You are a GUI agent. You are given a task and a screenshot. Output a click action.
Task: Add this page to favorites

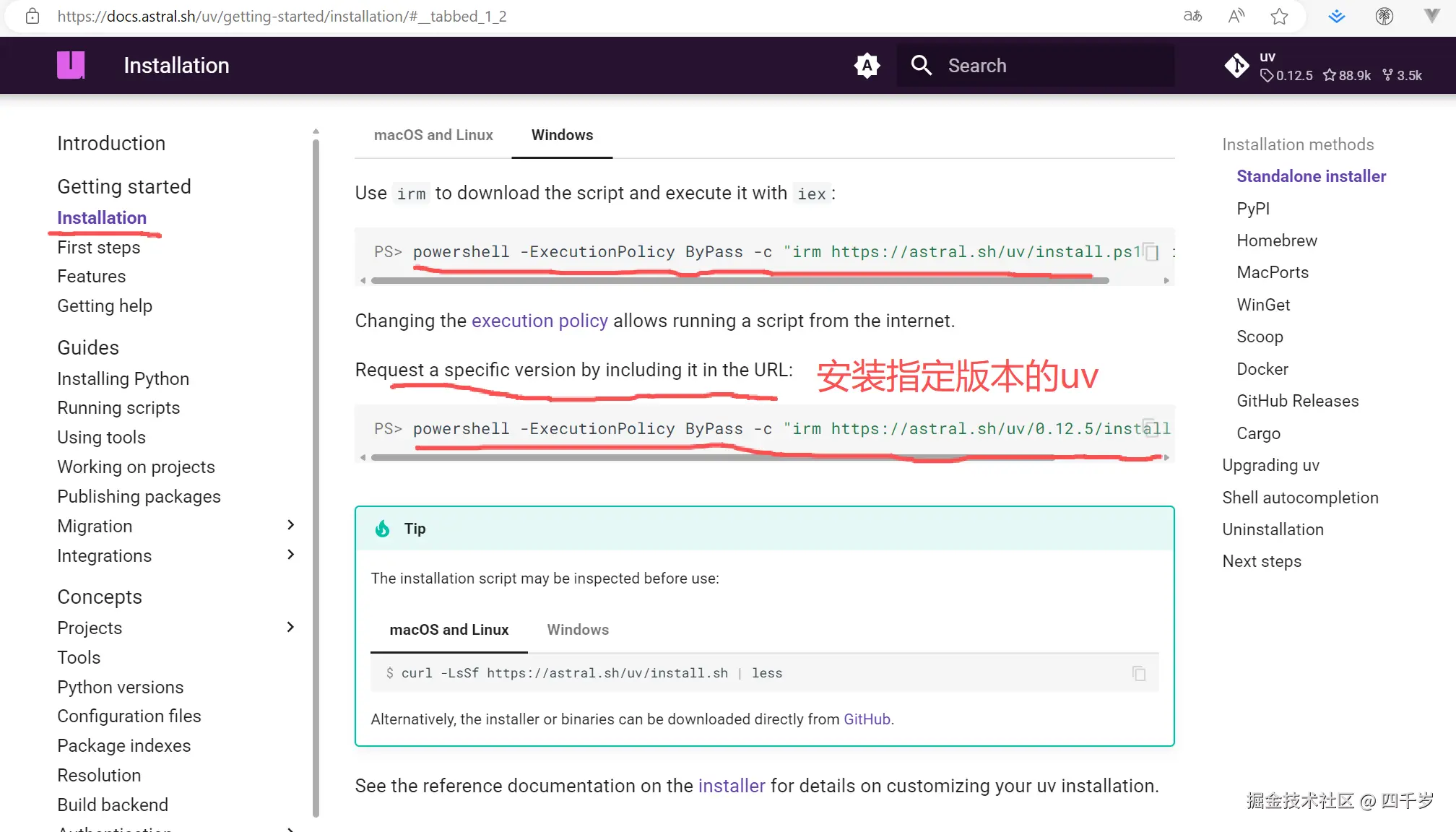[x=1279, y=16]
